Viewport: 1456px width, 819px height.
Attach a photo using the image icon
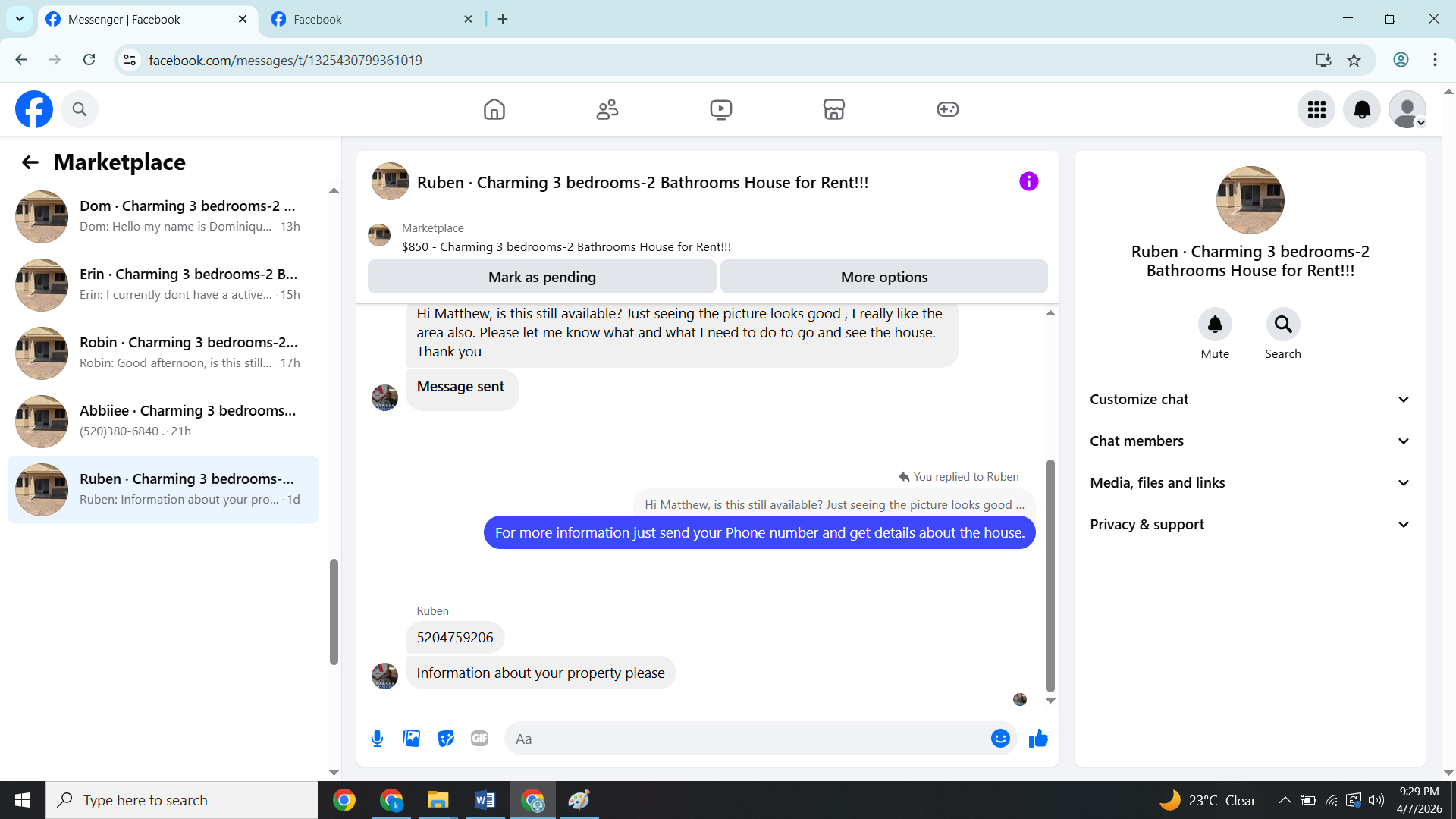point(411,738)
